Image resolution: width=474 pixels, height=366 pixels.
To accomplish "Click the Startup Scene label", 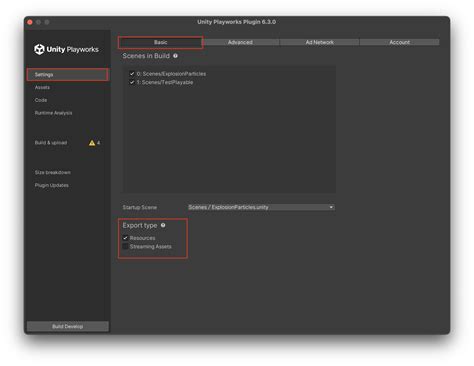I will [x=140, y=207].
